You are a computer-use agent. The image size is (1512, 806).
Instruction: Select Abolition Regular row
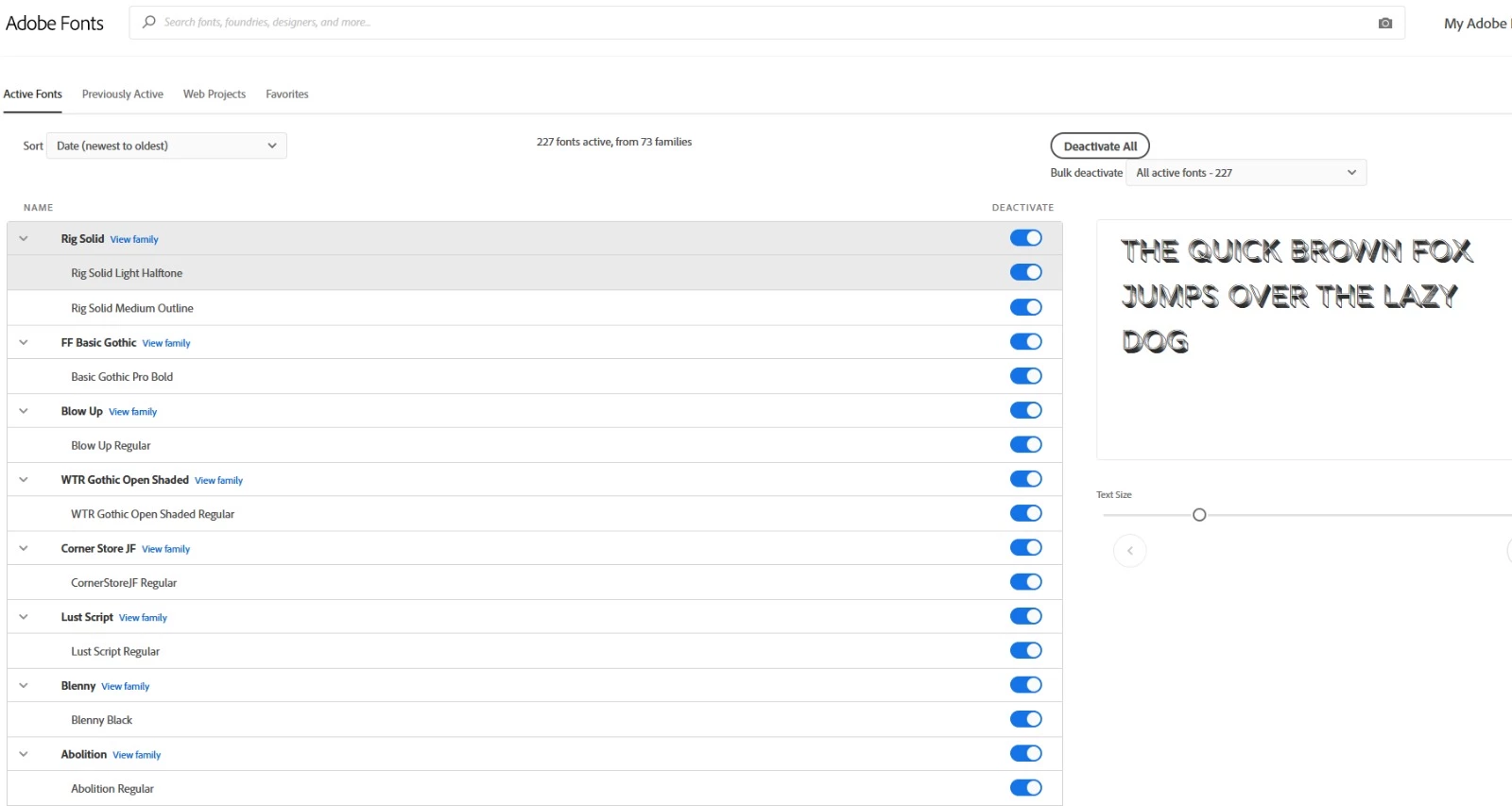(535, 788)
